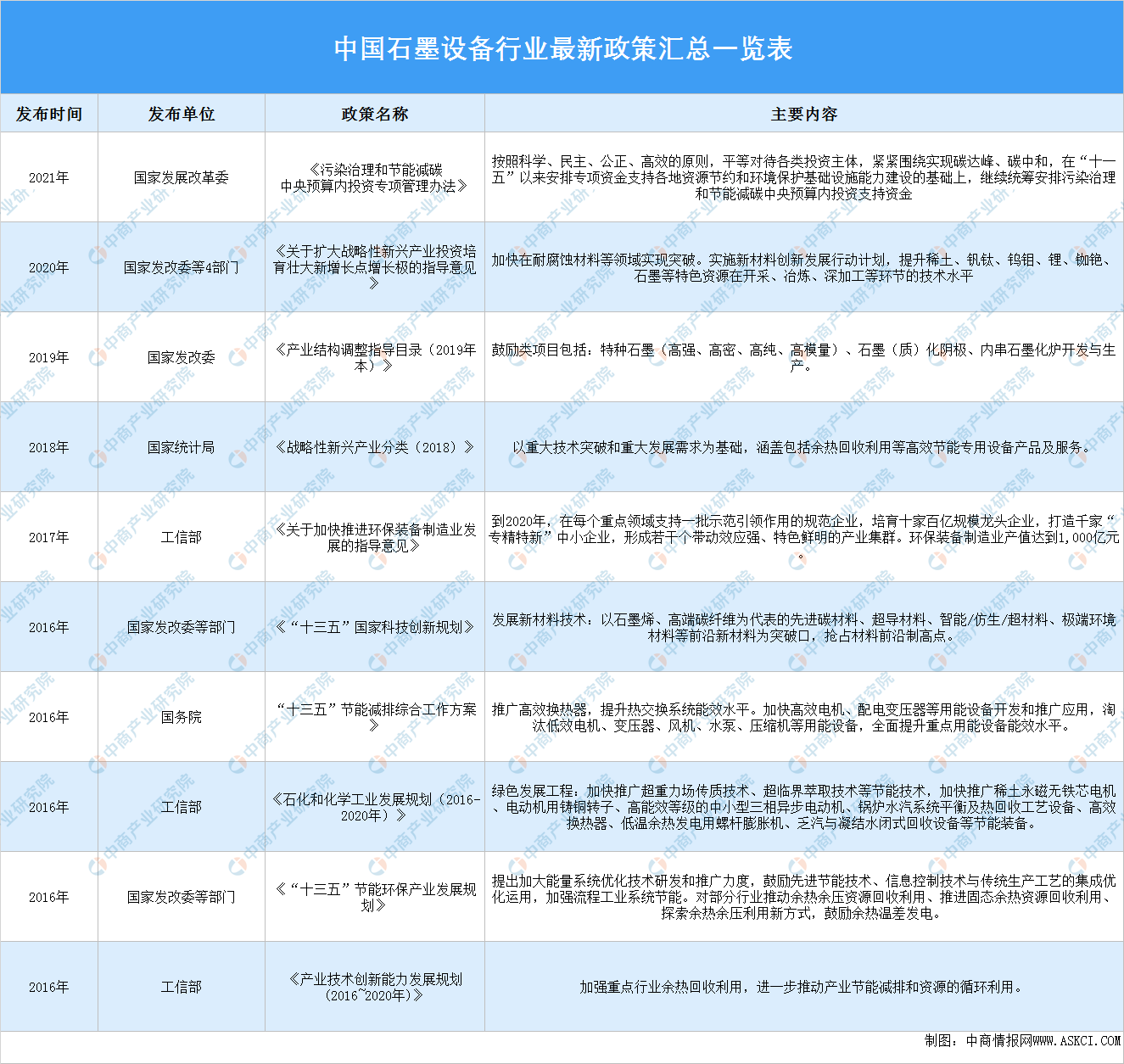Screen dimensions: 1124x1064
Task: Click the content starting 提出加大能量系统优化技术研发
Action: (804, 897)
